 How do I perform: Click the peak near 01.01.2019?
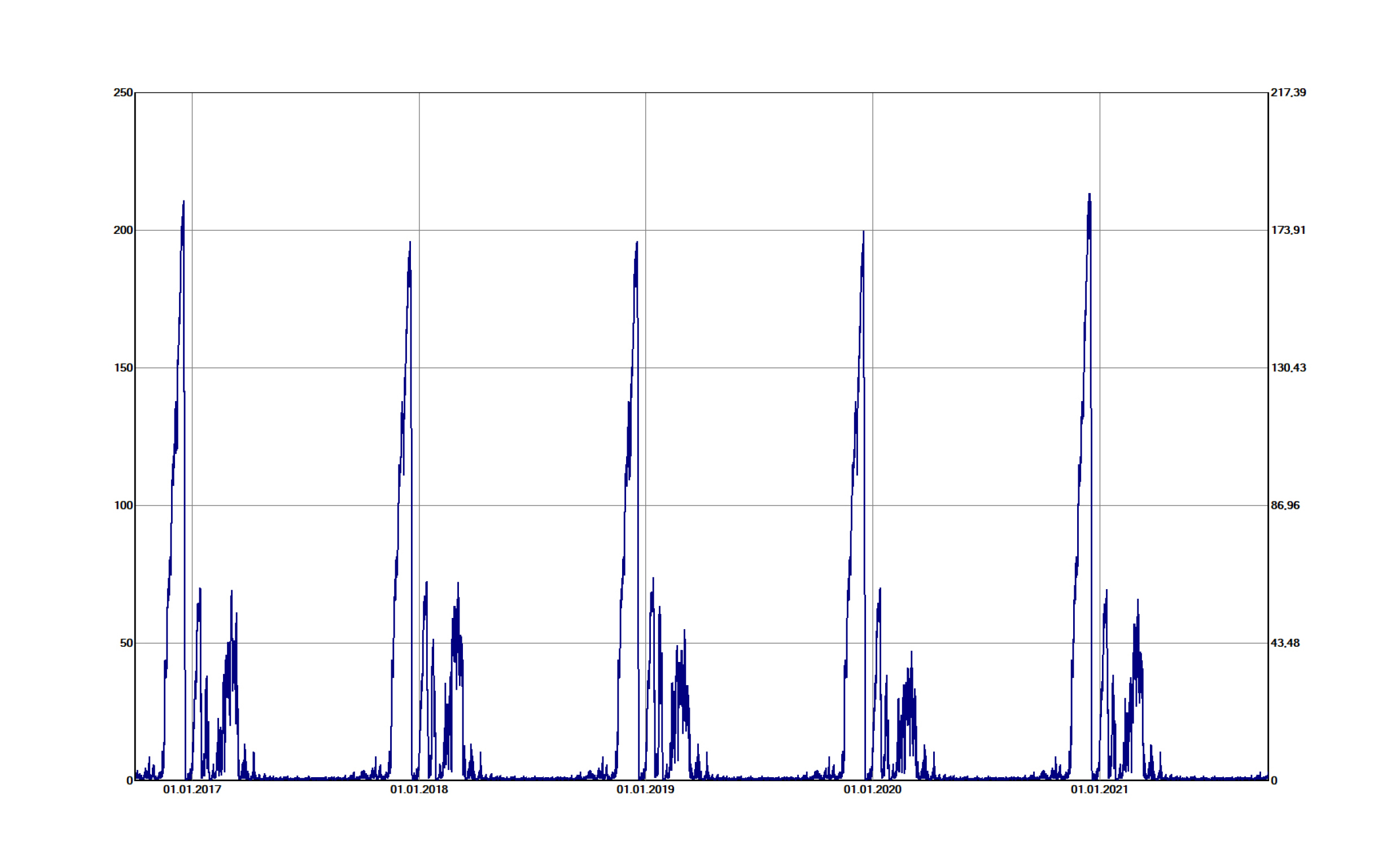coord(636,243)
